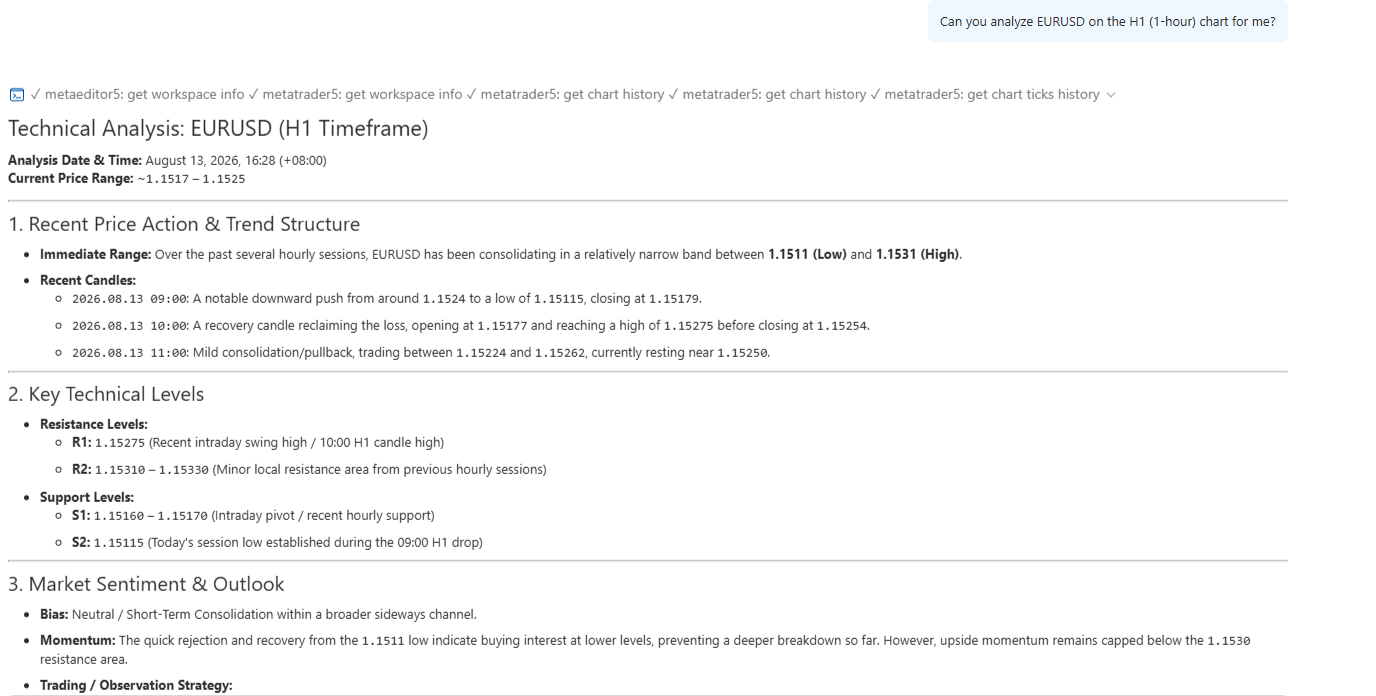Screen dimensions: 1376x696
Task: Click the user message asking about EURUSD
Action: point(1108,21)
